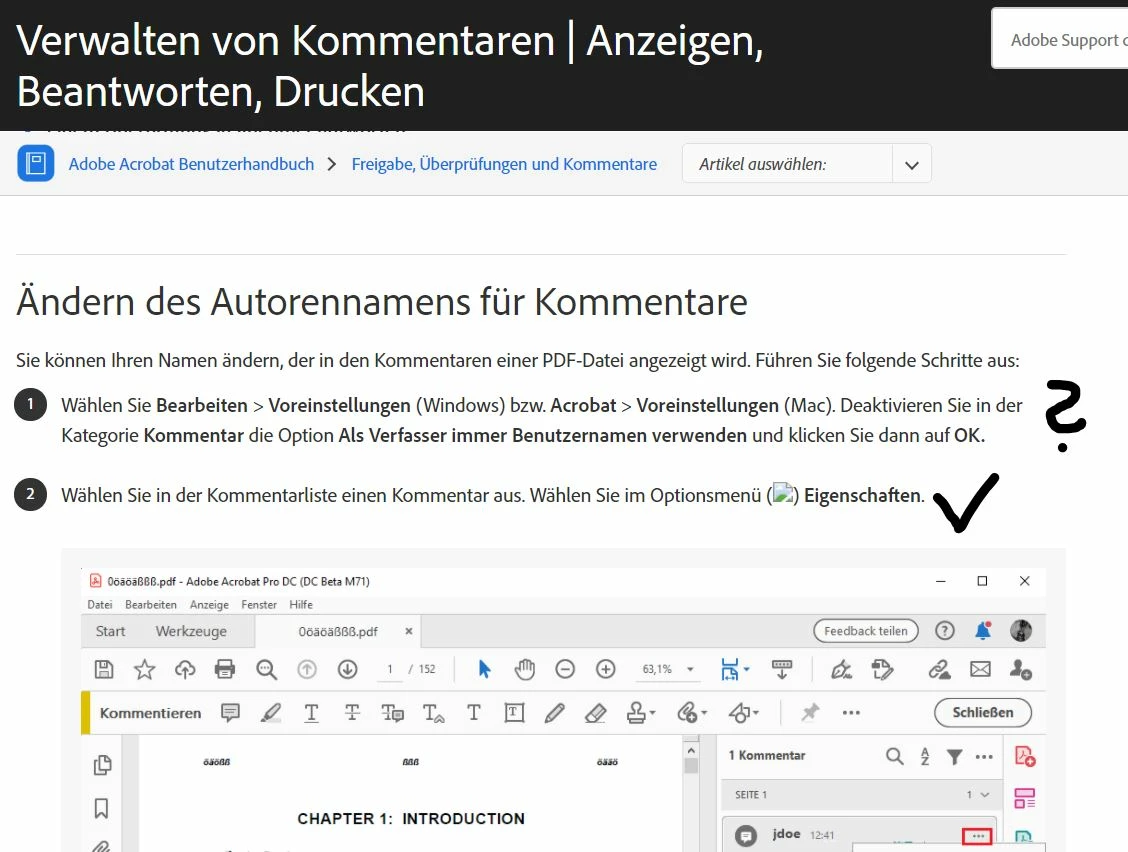Select the insert text tool
The width and height of the screenshot is (1128, 852).
[x=433, y=712]
